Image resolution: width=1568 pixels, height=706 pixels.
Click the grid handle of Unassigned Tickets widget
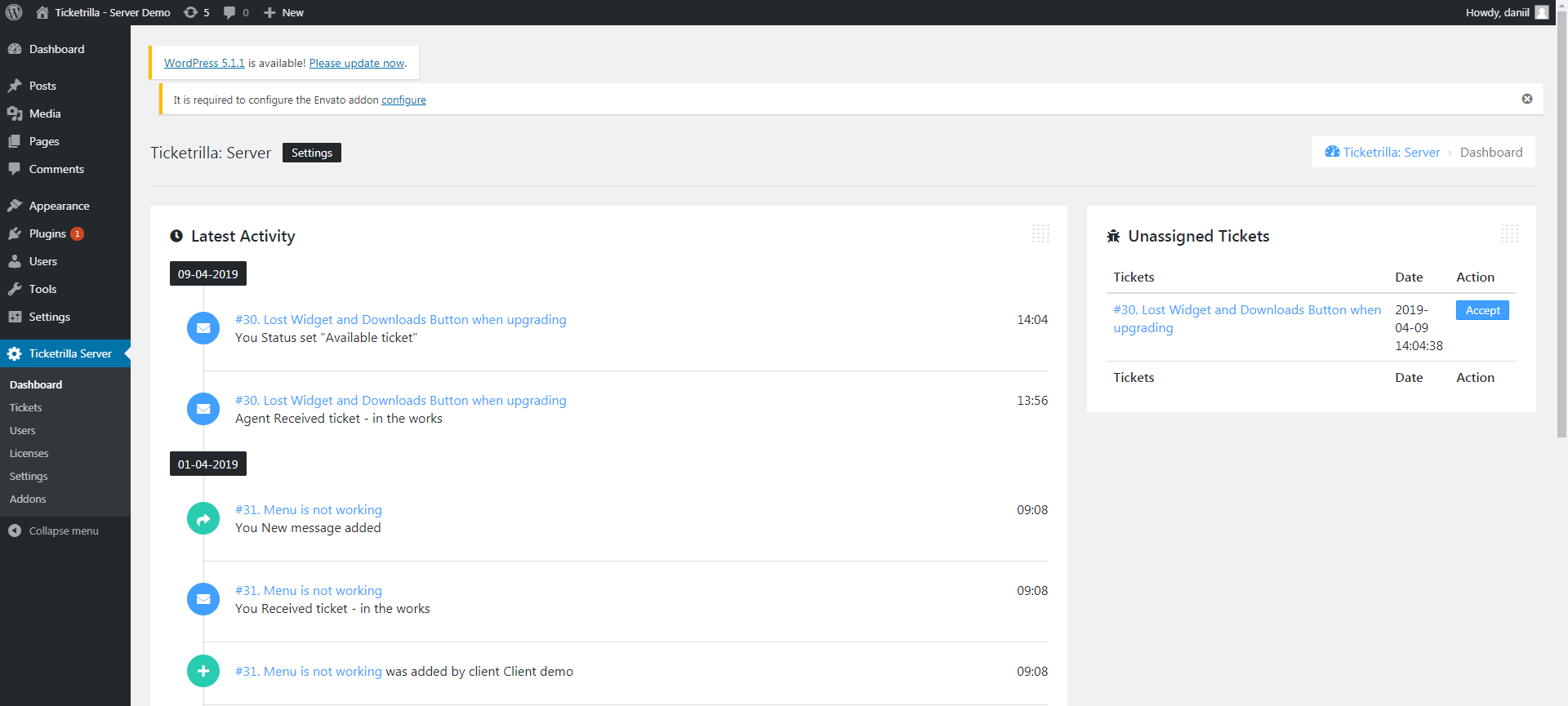[x=1509, y=233]
